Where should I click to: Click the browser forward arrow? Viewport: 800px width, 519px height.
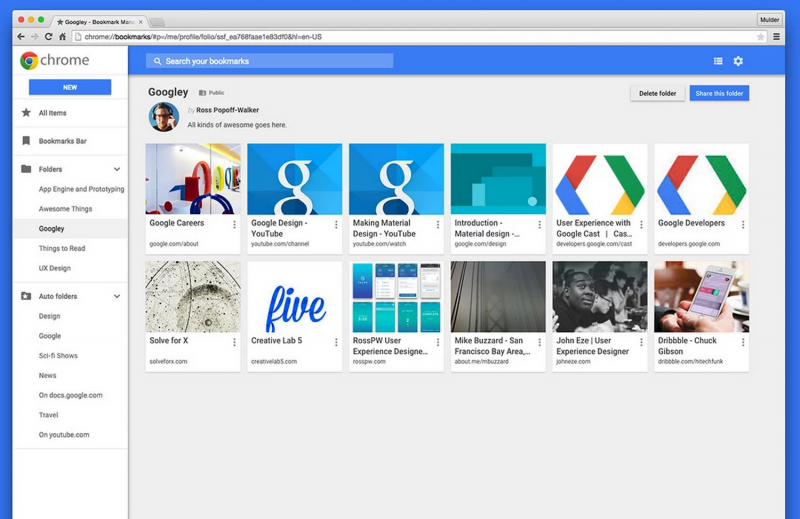pyautogui.click(x=35, y=37)
